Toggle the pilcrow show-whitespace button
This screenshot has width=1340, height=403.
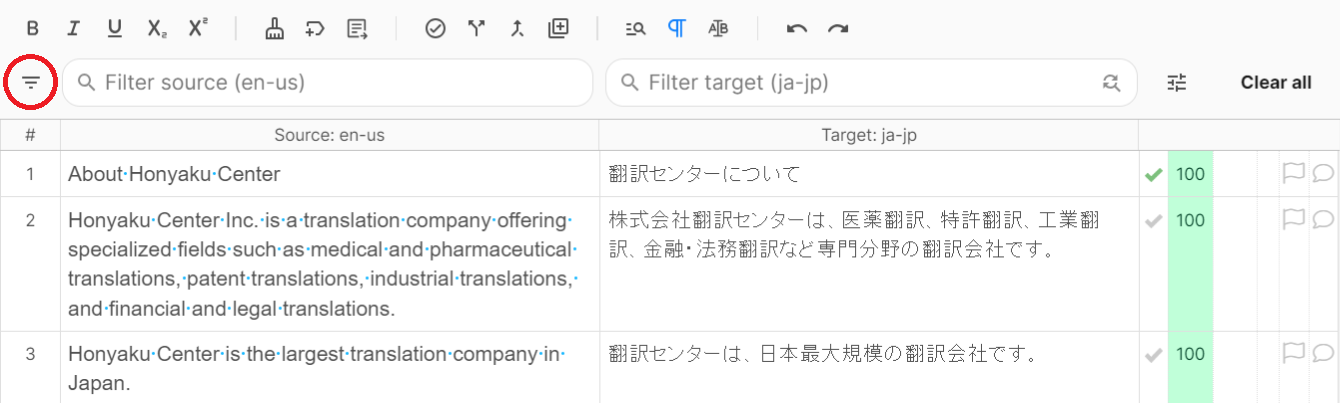point(677,29)
